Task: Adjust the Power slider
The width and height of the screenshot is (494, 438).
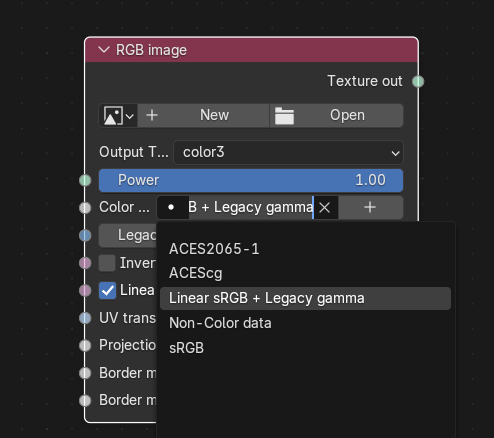Action: pyautogui.click(x=251, y=180)
